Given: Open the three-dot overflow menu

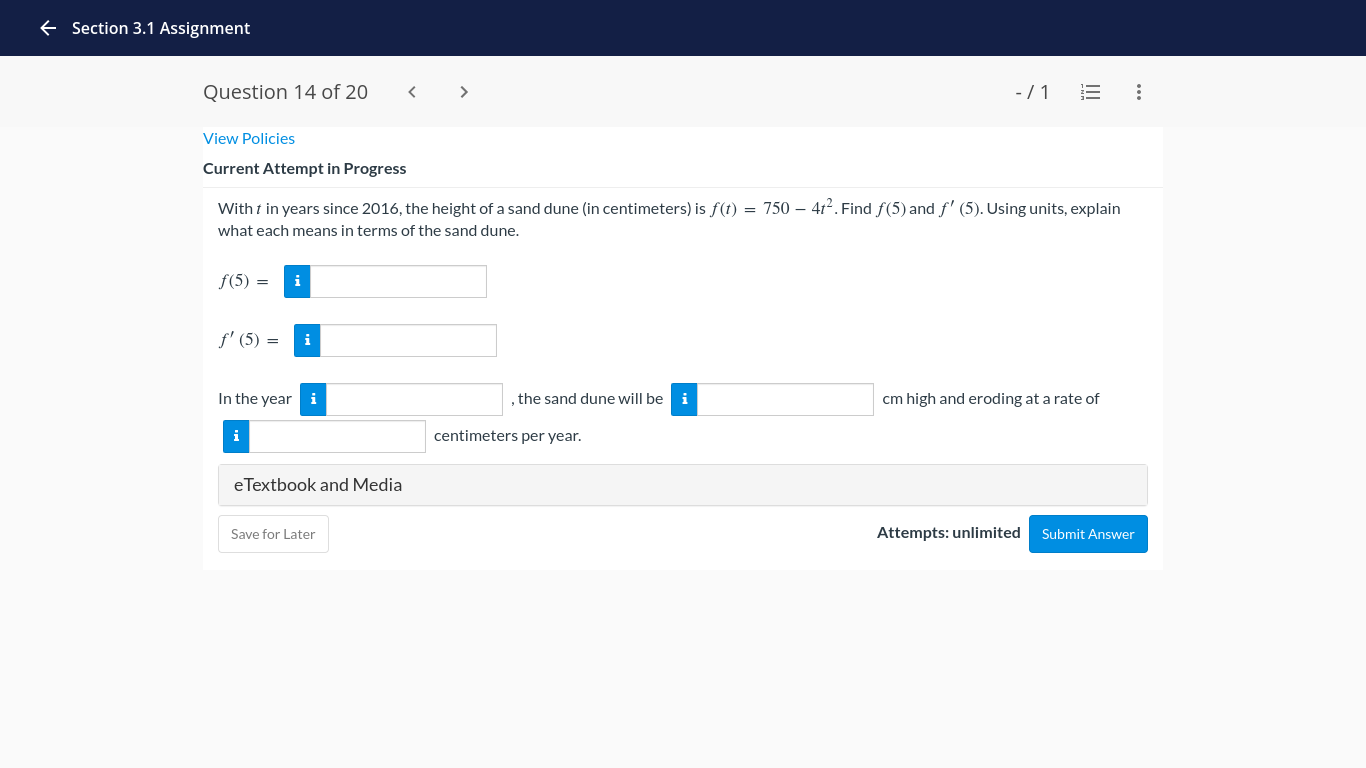Looking at the screenshot, I should click(x=1138, y=92).
